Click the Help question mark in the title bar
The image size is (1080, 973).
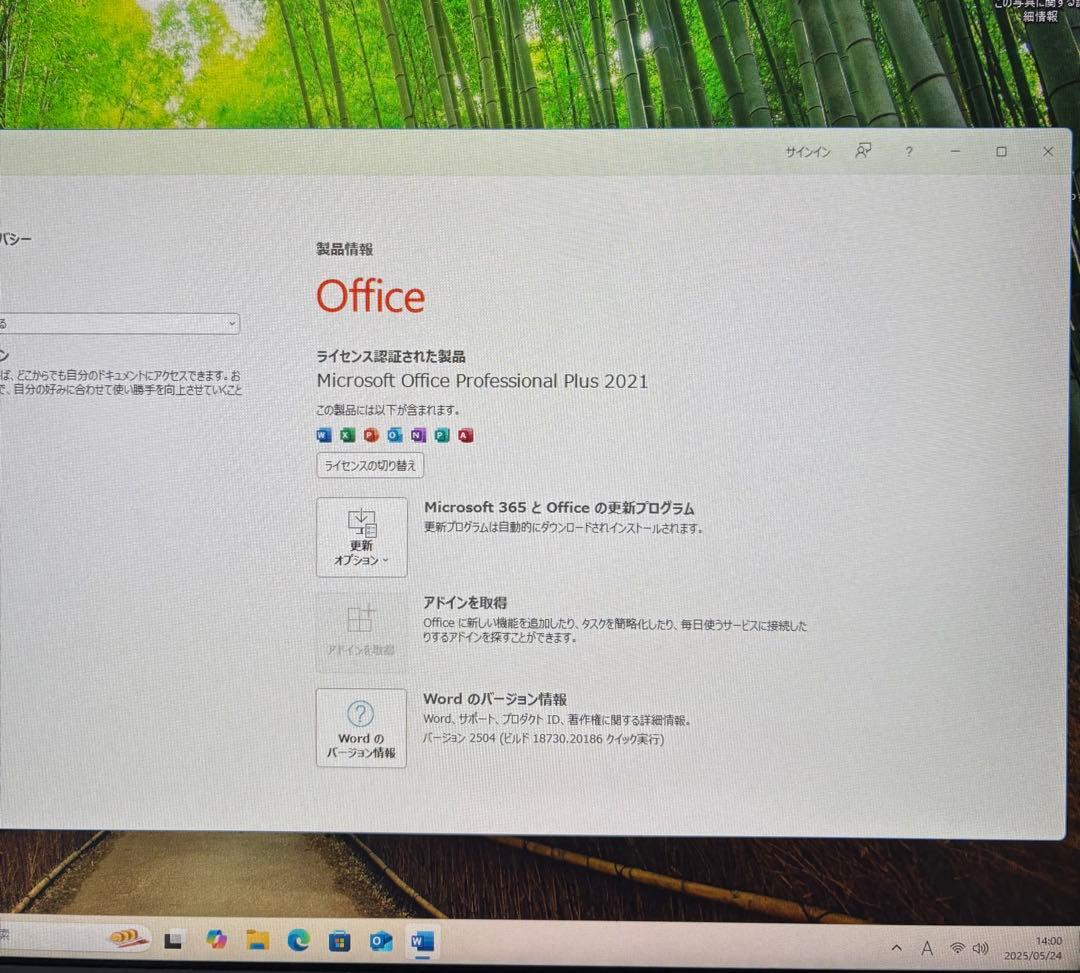[908, 151]
